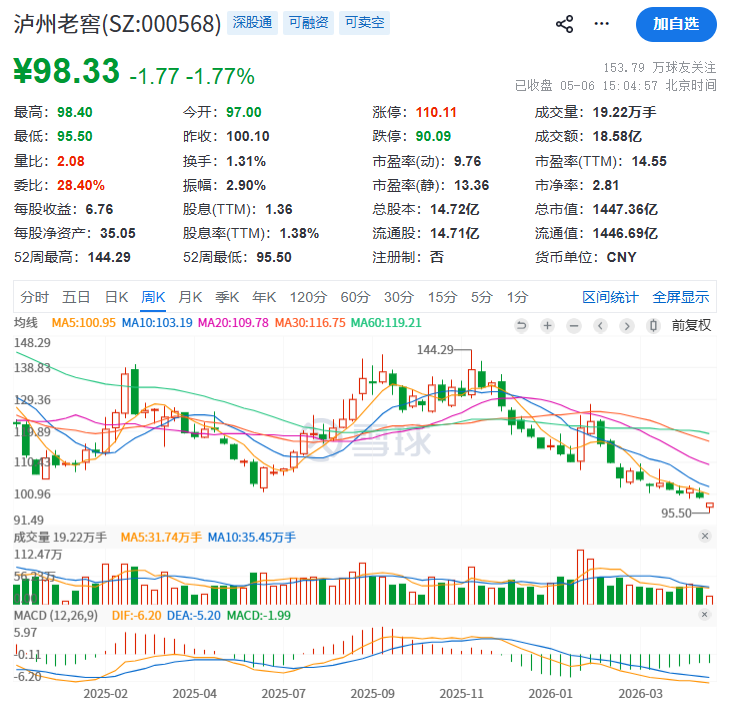The image size is (733, 710).
Task: Click the 量比 value 2.08
Action: (x=71, y=161)
